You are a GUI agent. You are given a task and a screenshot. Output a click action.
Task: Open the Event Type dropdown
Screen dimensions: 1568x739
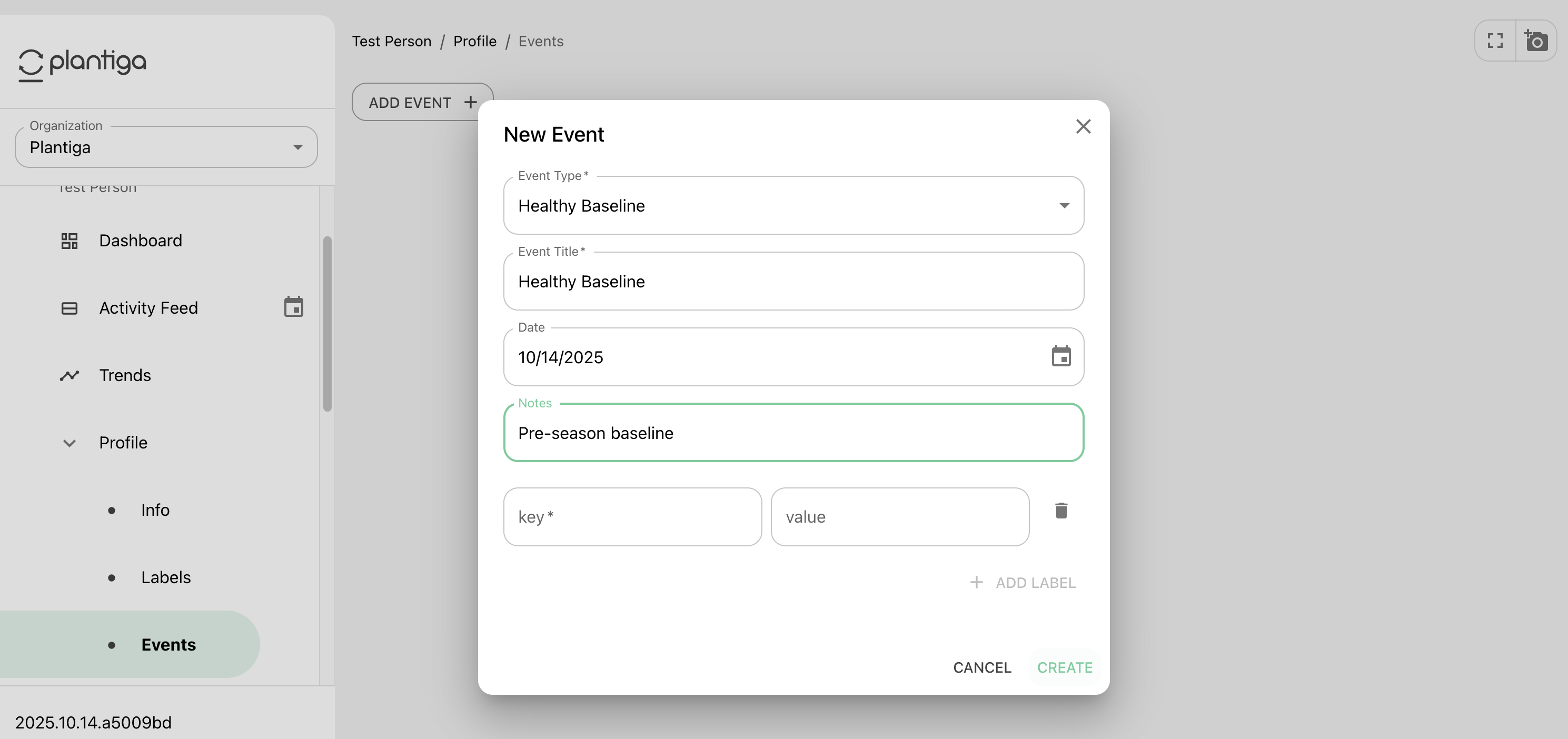click(793, 205)
